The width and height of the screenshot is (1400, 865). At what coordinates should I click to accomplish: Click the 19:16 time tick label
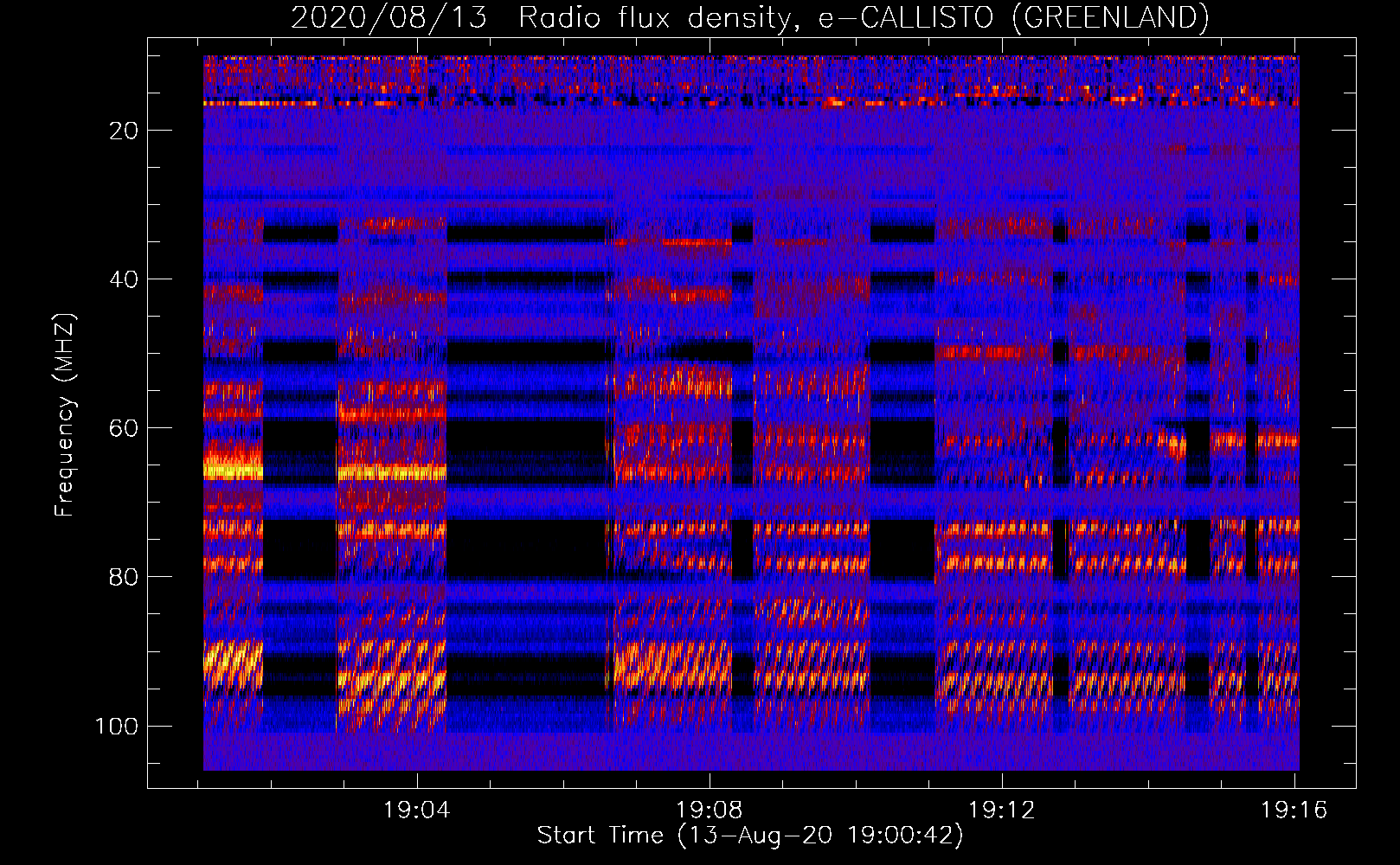coord(1294,811)
